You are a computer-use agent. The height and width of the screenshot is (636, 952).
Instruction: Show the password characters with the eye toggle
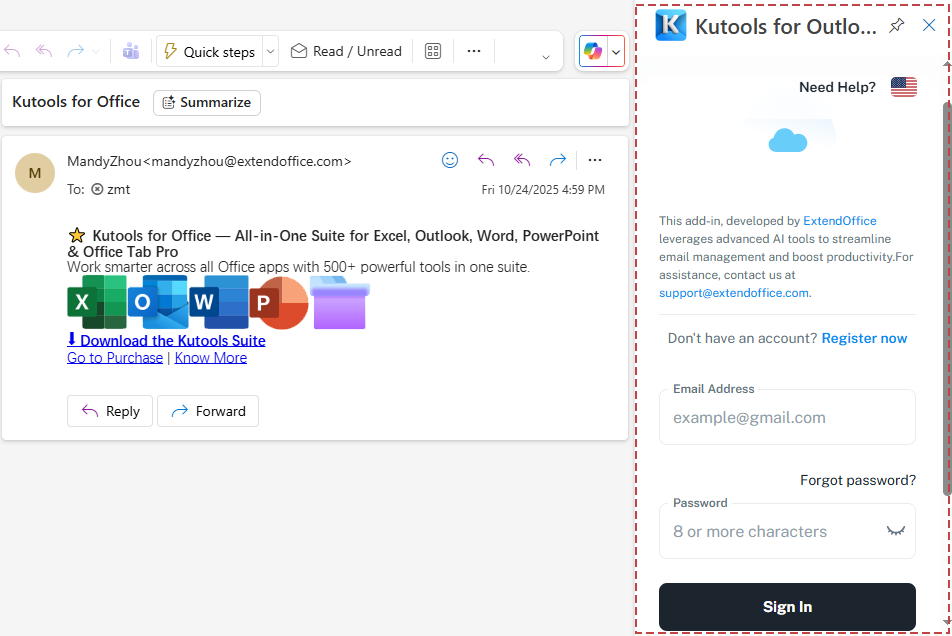coord(896,531)
